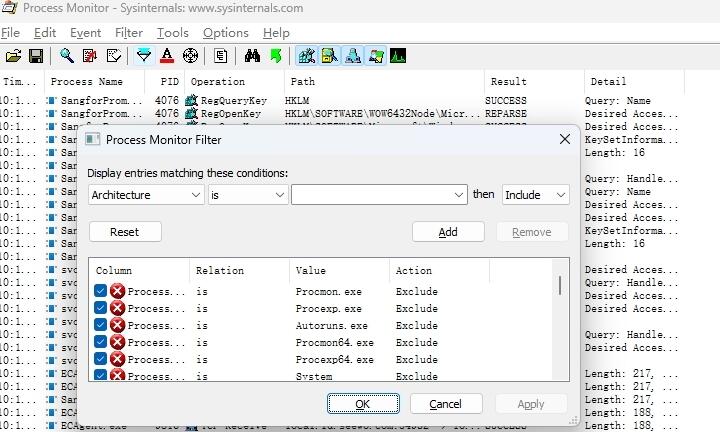
Task: Open the Options menu
Action: 225,33
